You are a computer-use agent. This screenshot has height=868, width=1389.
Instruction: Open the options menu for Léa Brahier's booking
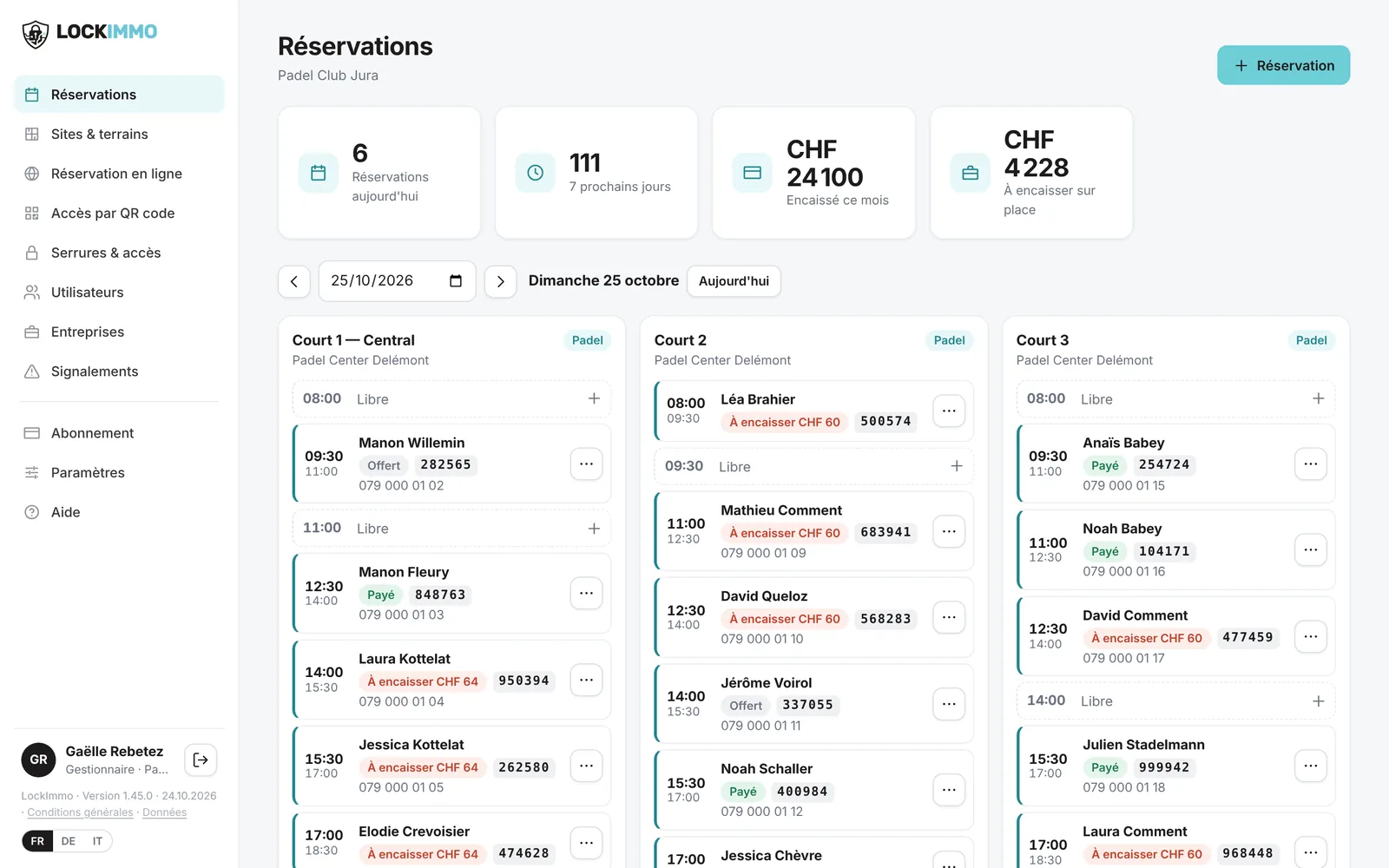pos(949,411)
